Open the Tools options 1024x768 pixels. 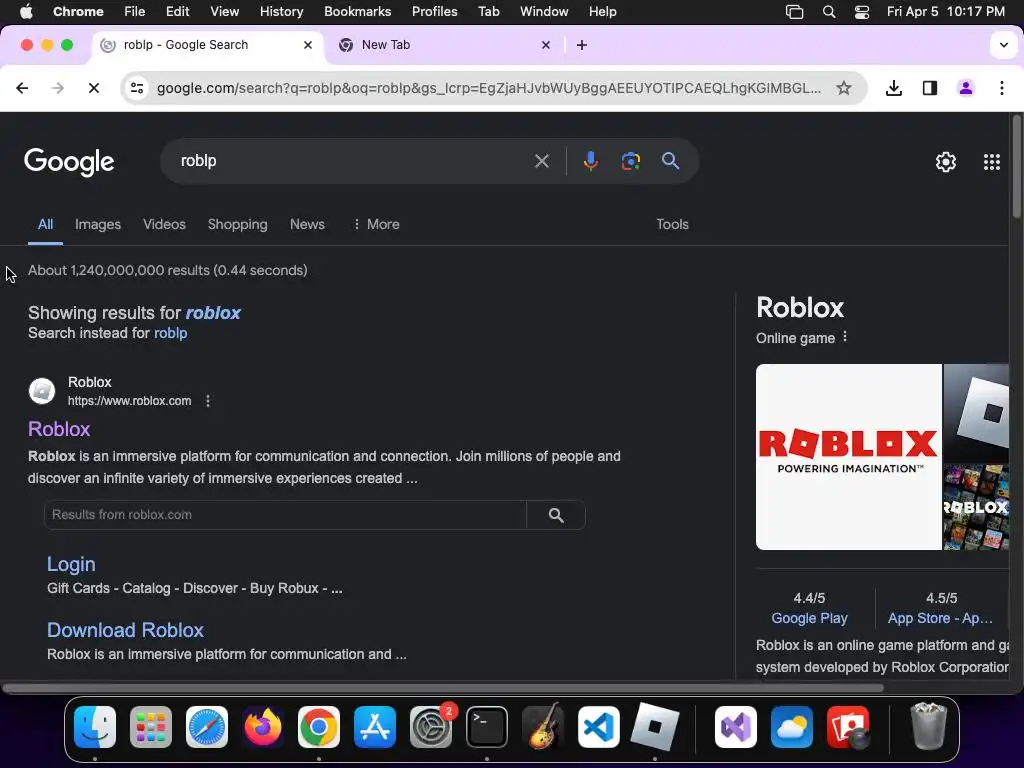coord(672,224)
